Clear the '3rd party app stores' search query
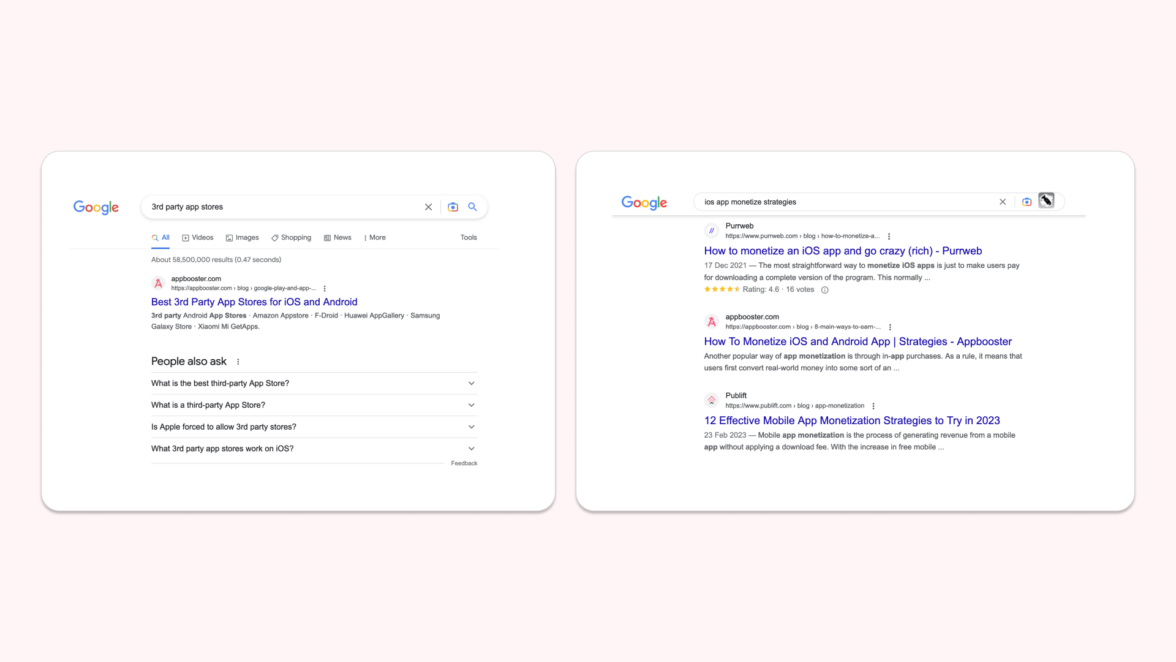Screen dimensions: 1176x662 [428, 207]
